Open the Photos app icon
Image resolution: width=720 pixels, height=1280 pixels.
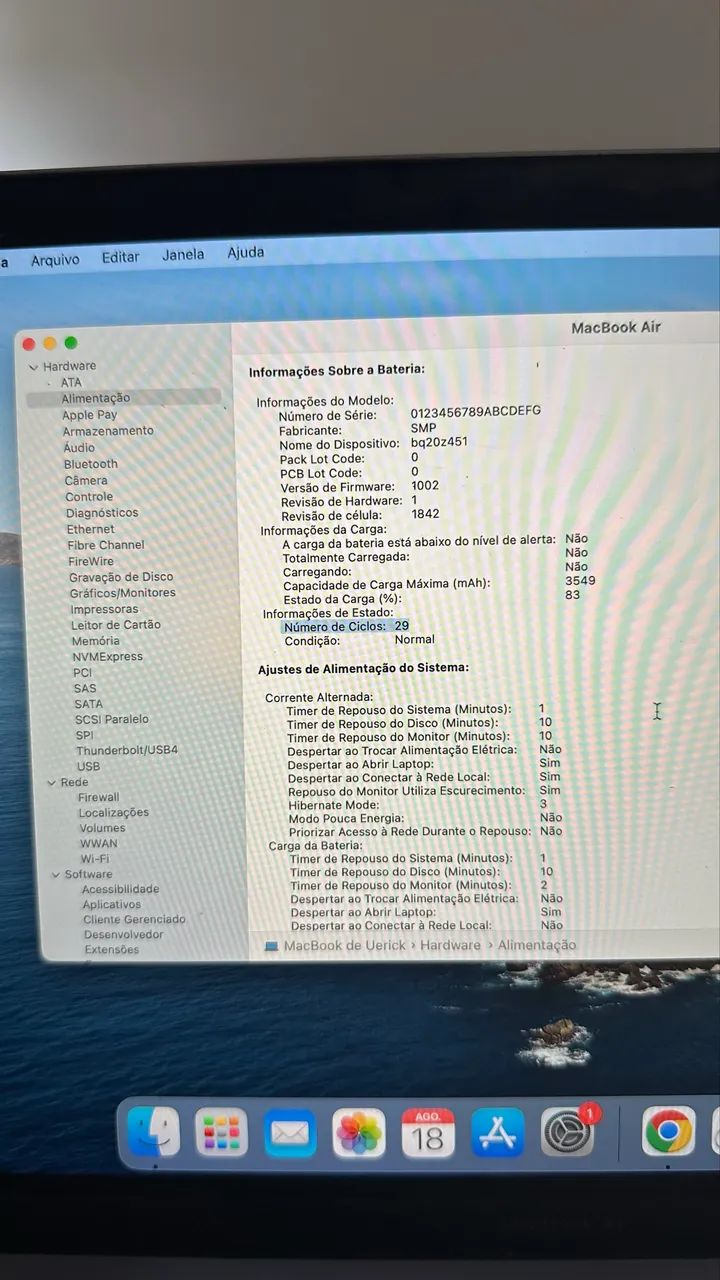[x=359, y=1134]
